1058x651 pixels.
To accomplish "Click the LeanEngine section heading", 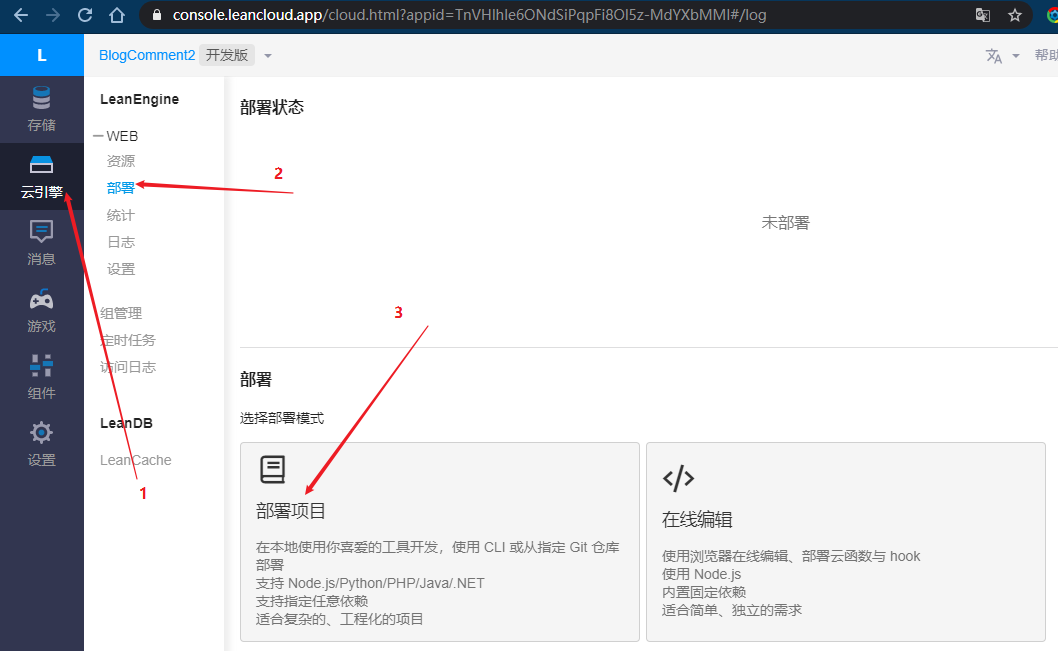I will (140, 99).
